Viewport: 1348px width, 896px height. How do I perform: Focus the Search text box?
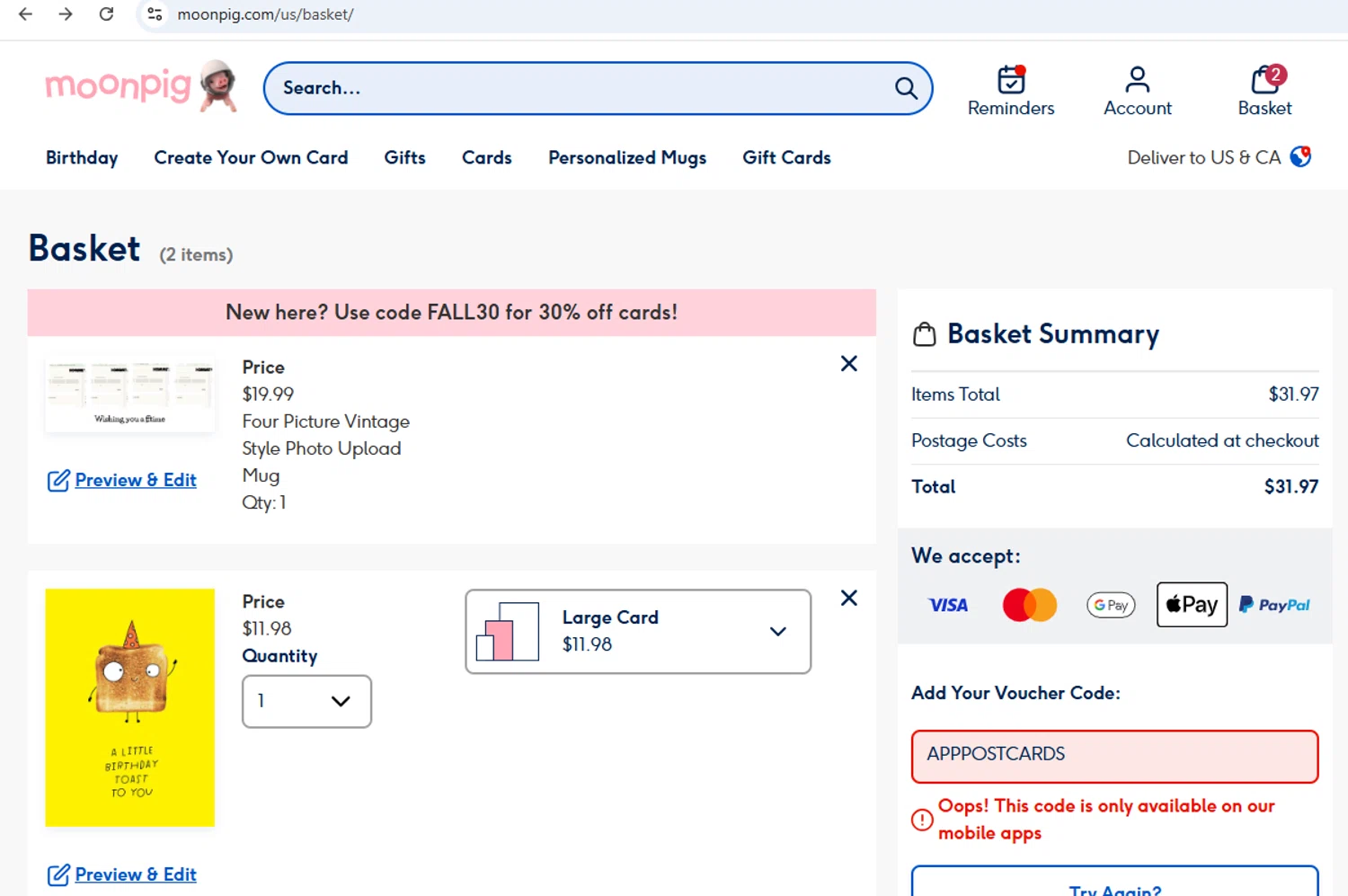click(575, 88)
